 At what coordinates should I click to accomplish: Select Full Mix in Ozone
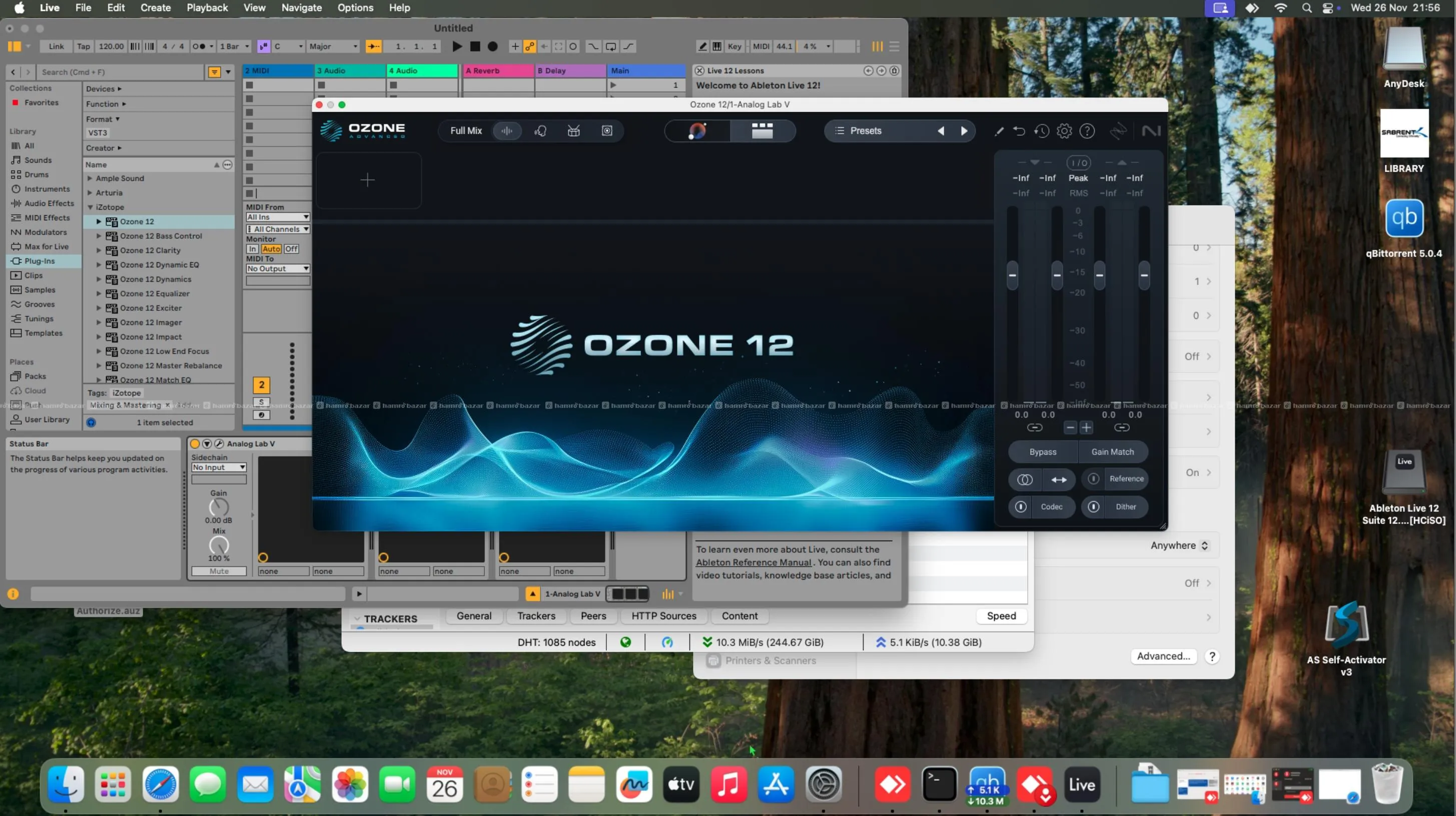coord(466,131)
